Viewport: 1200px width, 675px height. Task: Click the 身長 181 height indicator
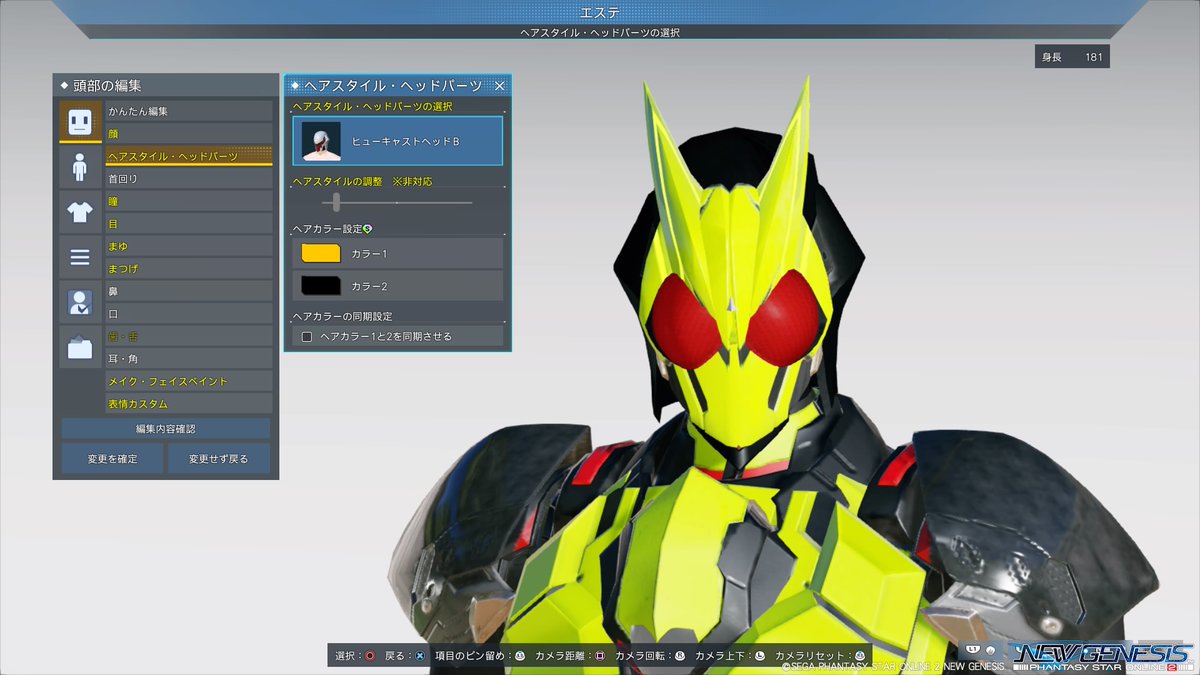[x=1072, y=57]
